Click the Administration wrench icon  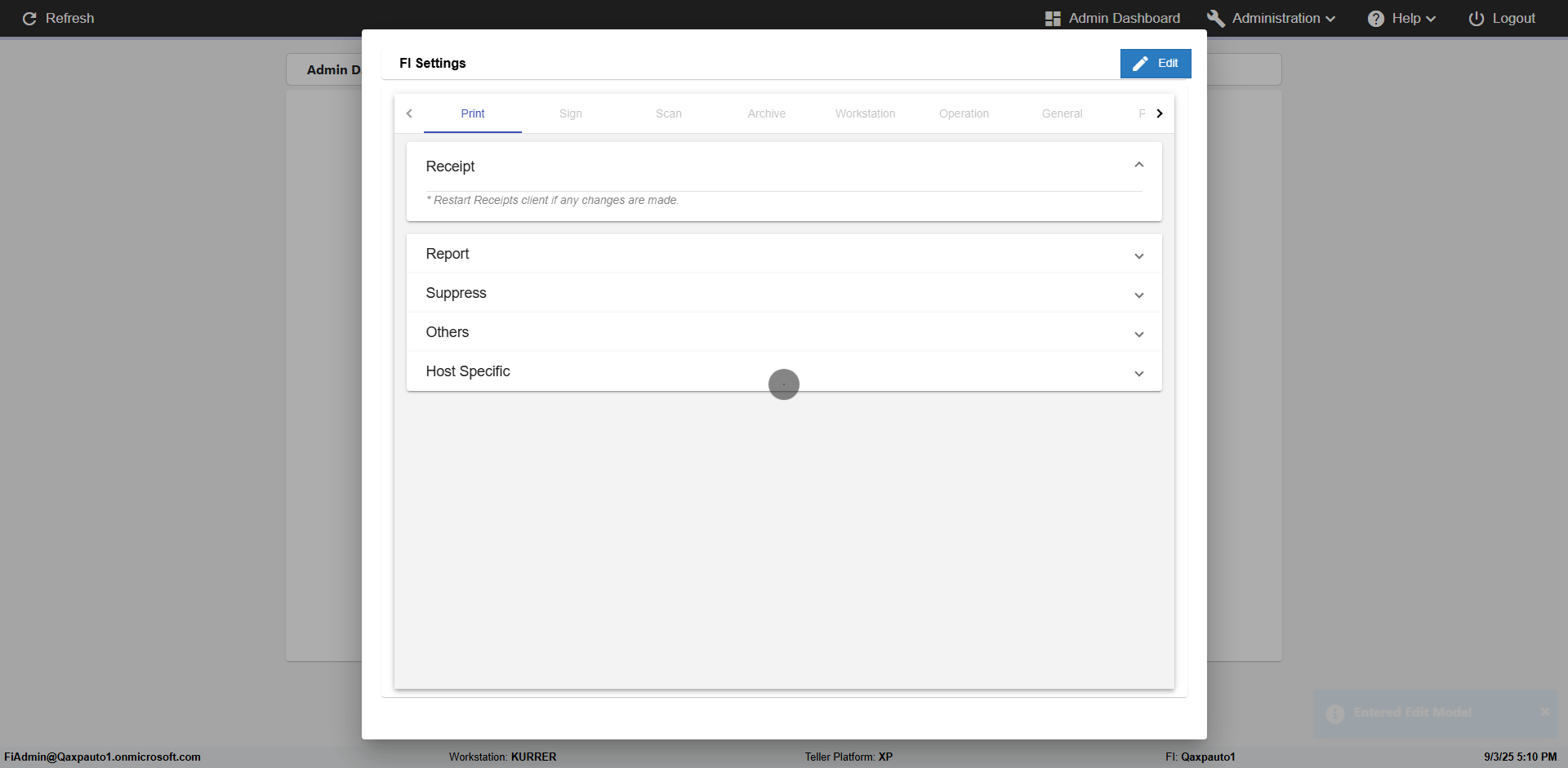(x=1216, y=19)
